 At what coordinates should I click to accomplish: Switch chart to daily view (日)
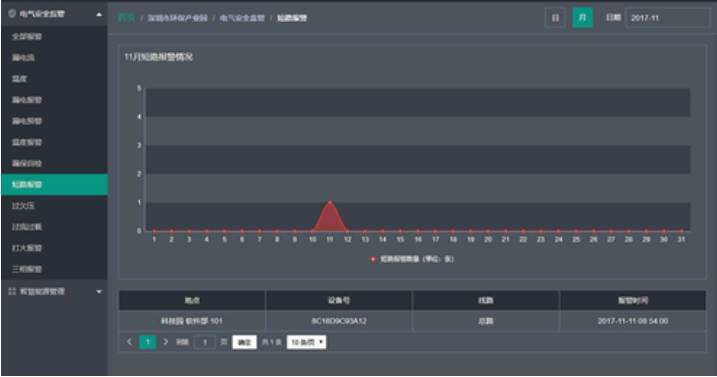pyautogui.click(x=555, y=18)
